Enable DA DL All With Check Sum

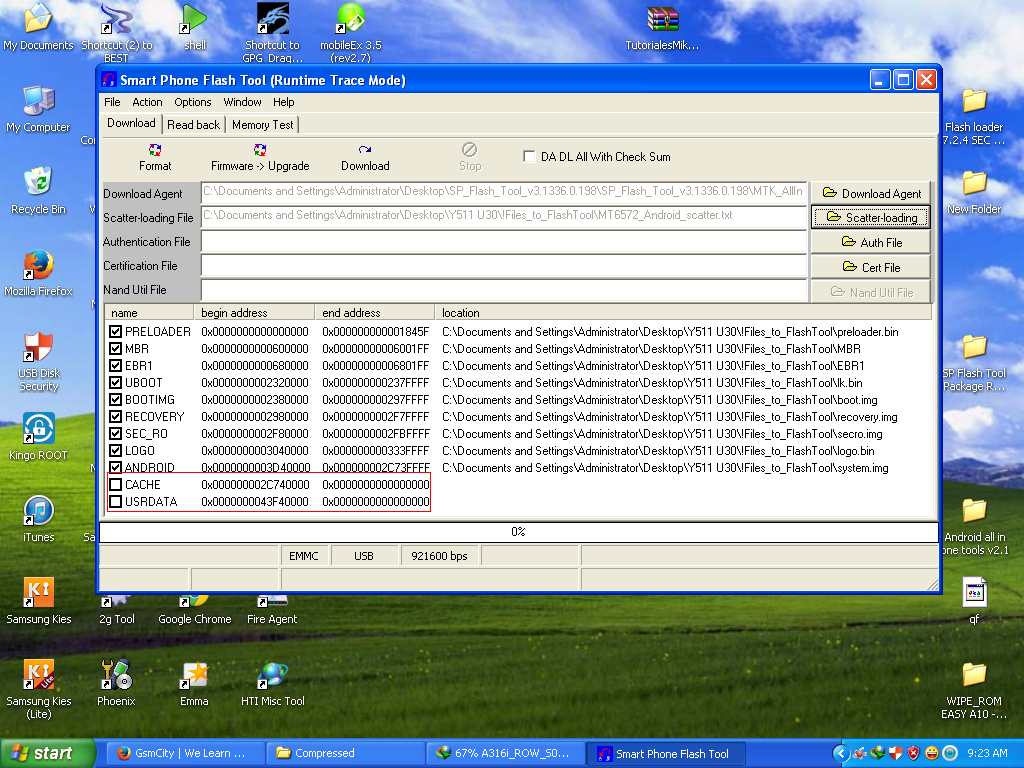[x=530, y=157]
